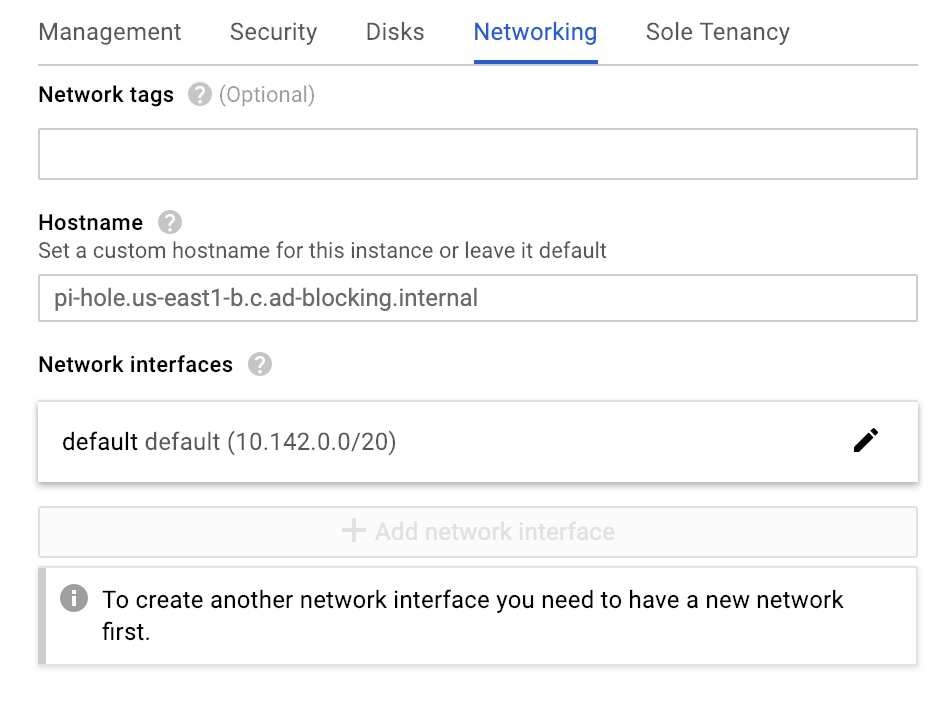Click the plus icon for adding interface
Screen dimensions: 952x716
point(354,531)
